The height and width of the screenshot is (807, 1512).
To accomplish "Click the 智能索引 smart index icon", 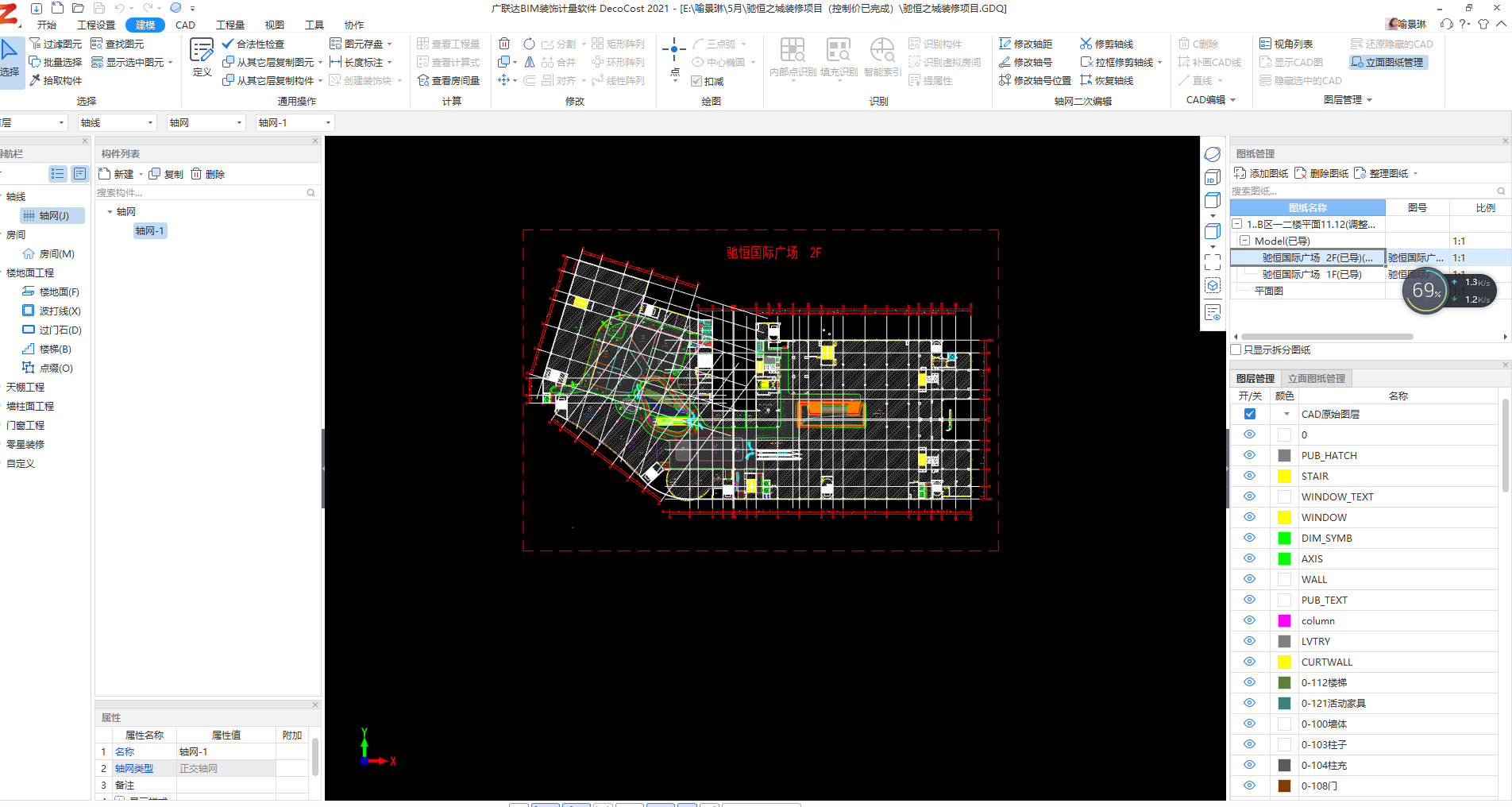I will (x=882, y=57).
